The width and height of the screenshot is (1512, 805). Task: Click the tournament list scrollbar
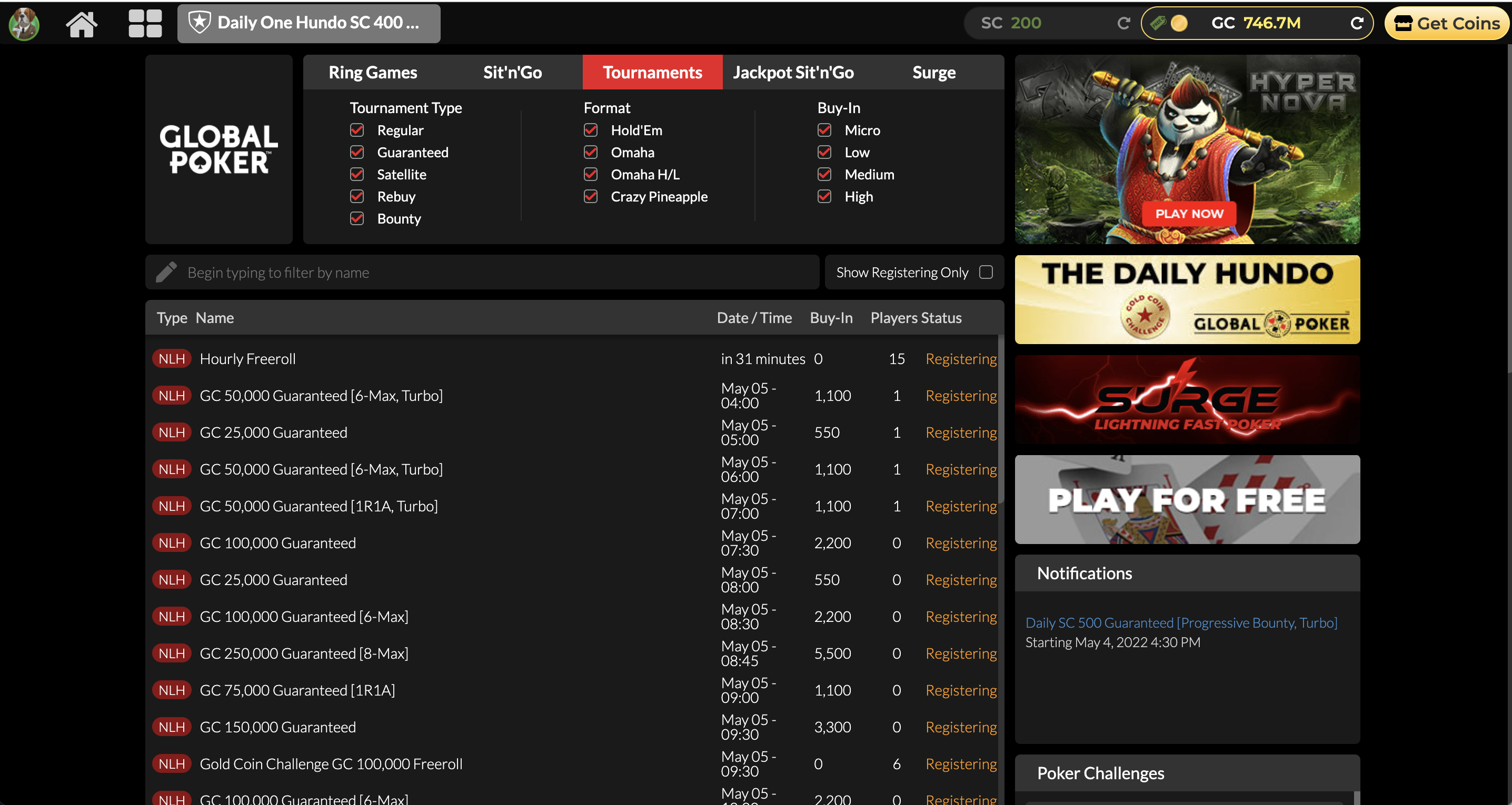(1001, 419)
